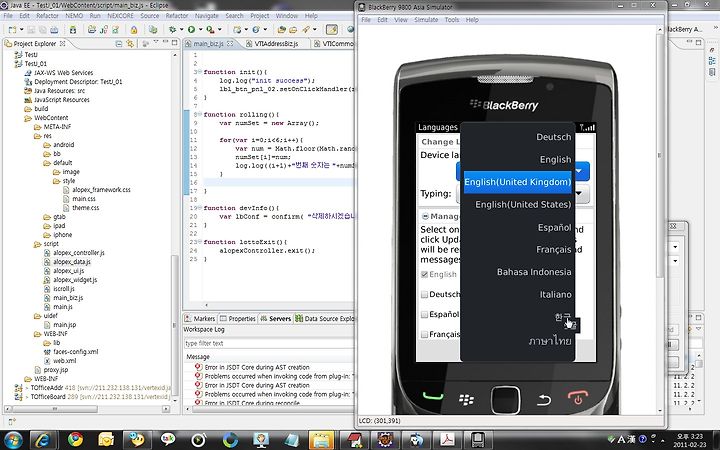Open Internet Explorer from the taskbar
720x450 pixels.
tap(43, 440)
